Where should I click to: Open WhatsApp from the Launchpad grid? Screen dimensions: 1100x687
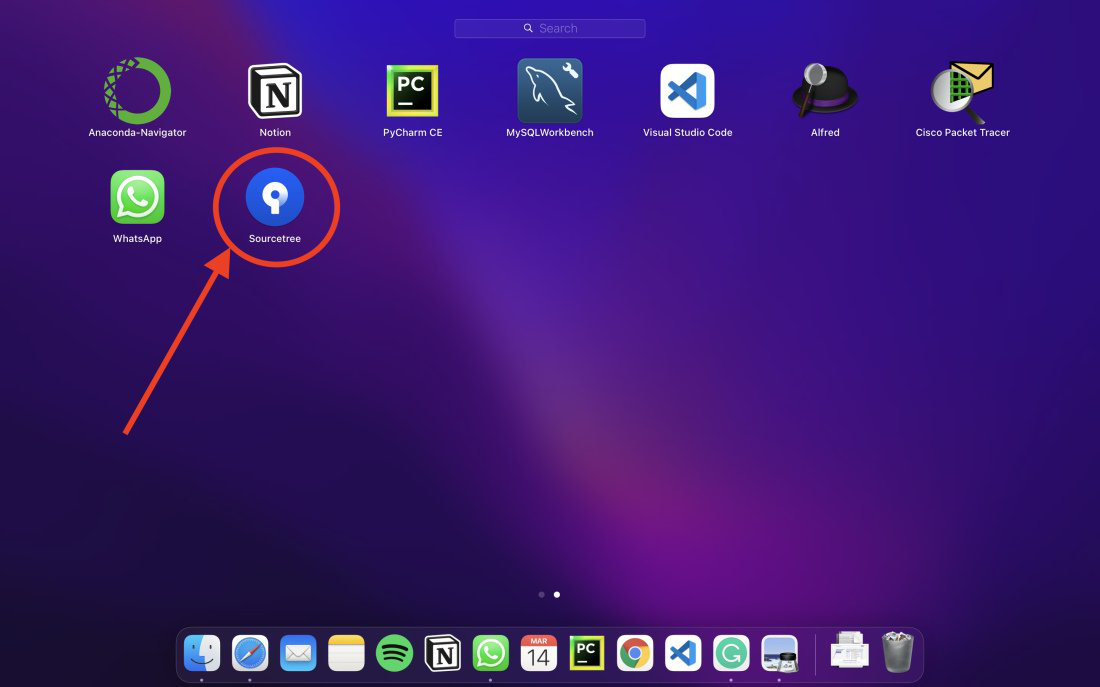(x=138, y=197)
